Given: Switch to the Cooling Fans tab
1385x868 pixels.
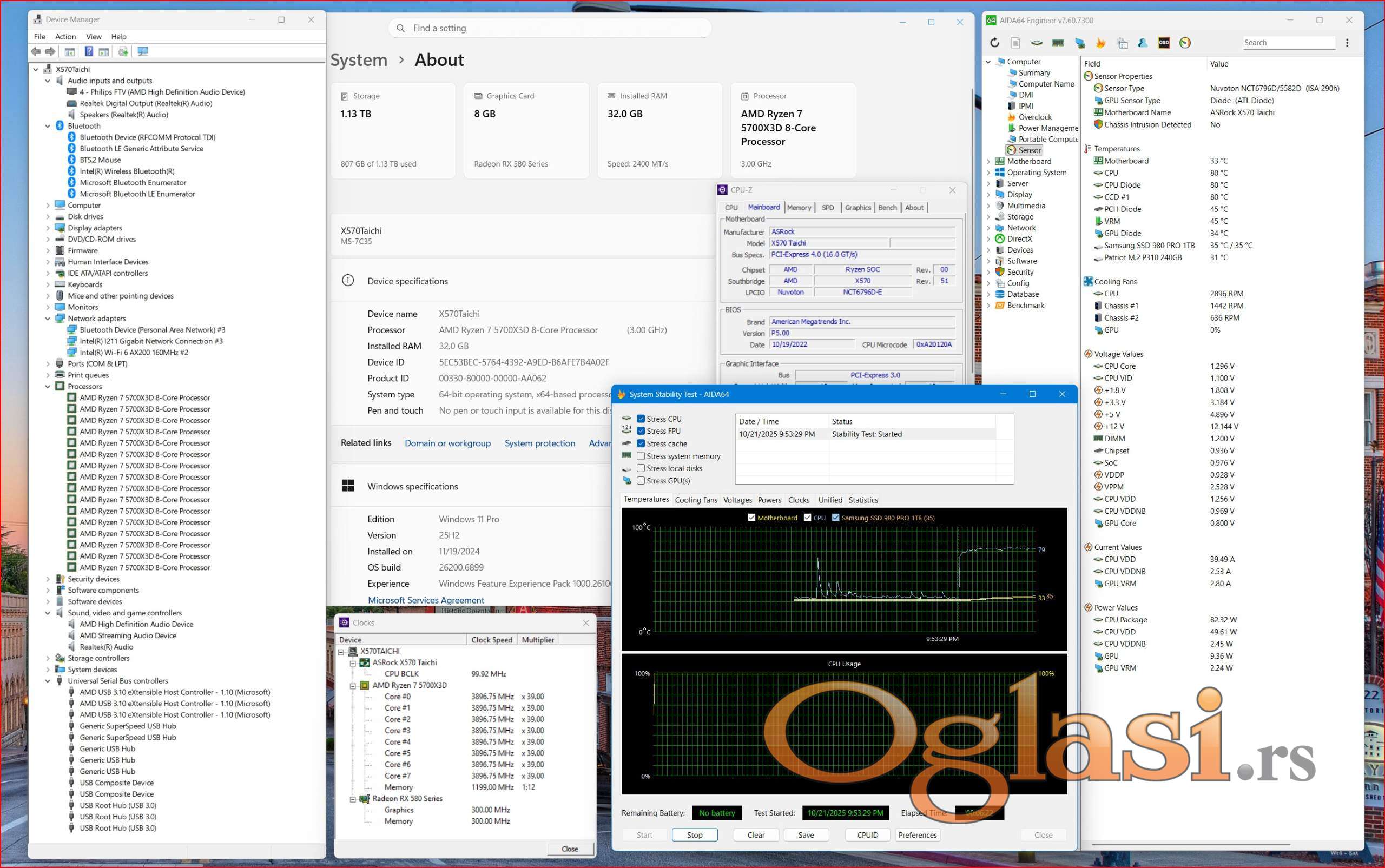Looking at the screenshot, I should pyautogui.click(x=695, y=500).
